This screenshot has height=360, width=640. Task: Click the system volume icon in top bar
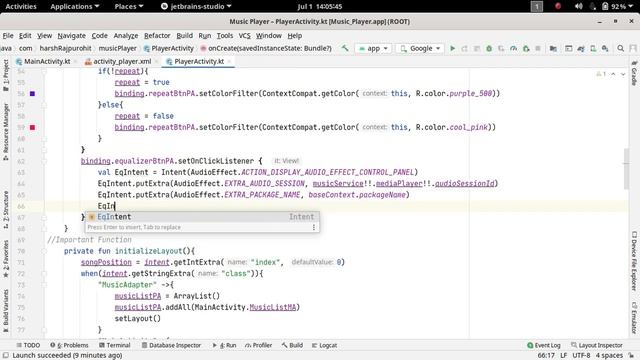tap(578, 6)
